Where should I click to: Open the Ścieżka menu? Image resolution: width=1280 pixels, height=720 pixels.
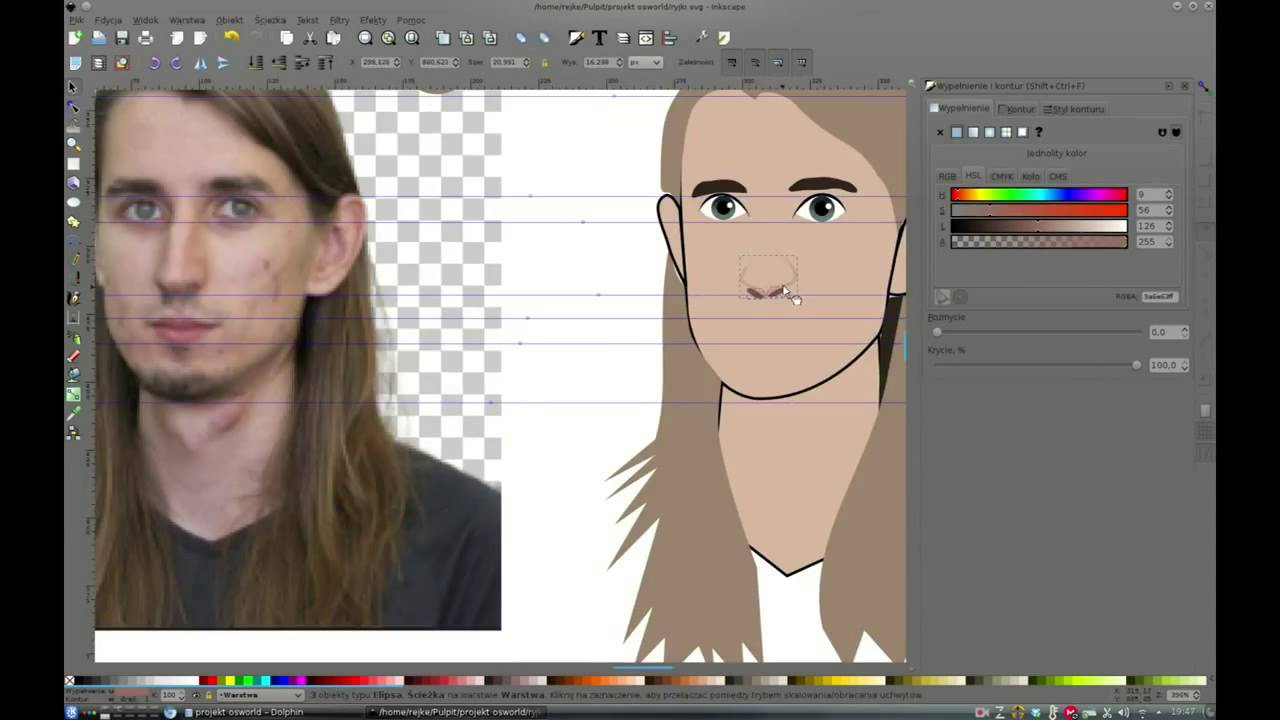coord(270,20)
